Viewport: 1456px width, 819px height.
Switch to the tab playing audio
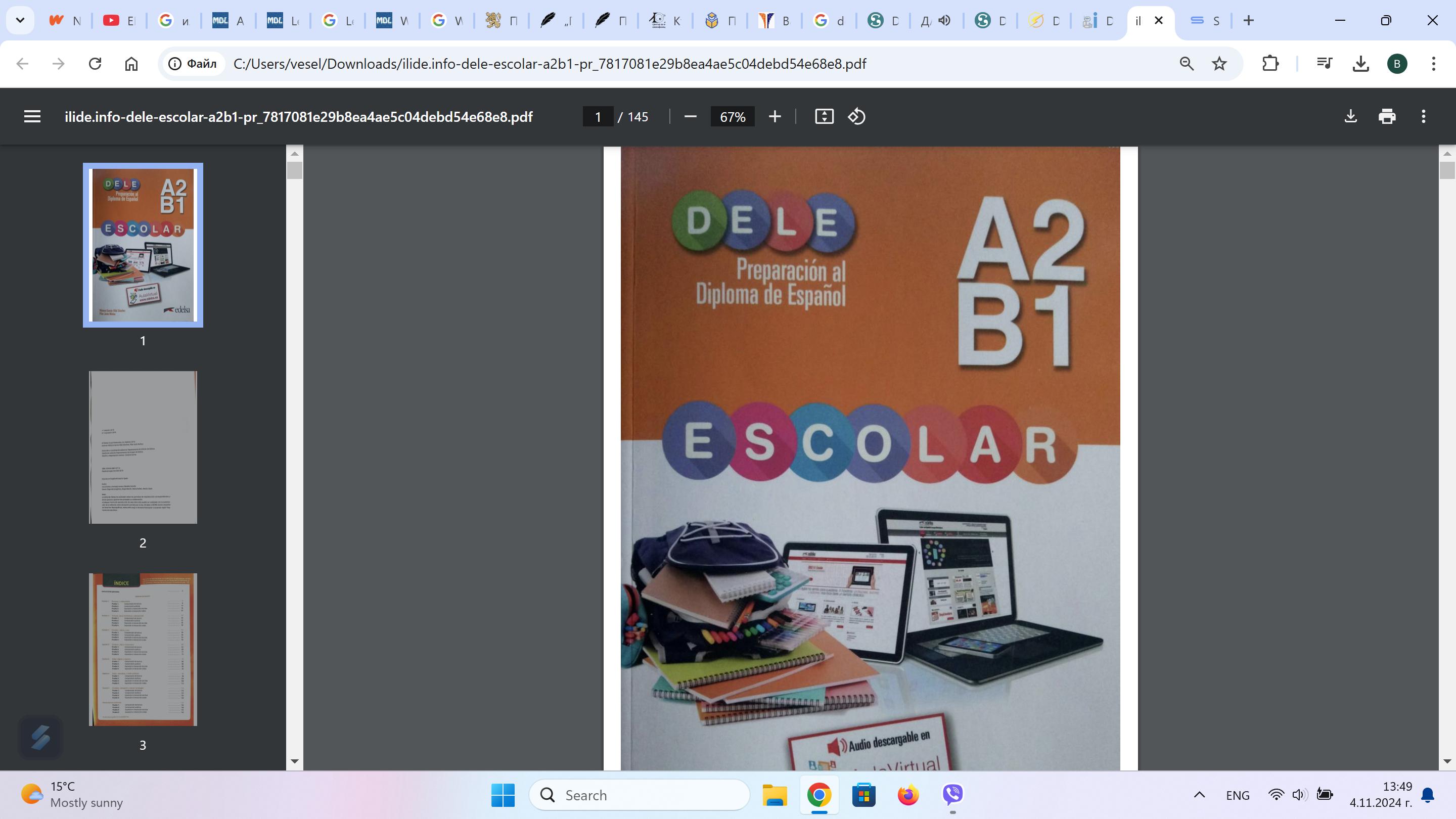(x=935, y=20)
